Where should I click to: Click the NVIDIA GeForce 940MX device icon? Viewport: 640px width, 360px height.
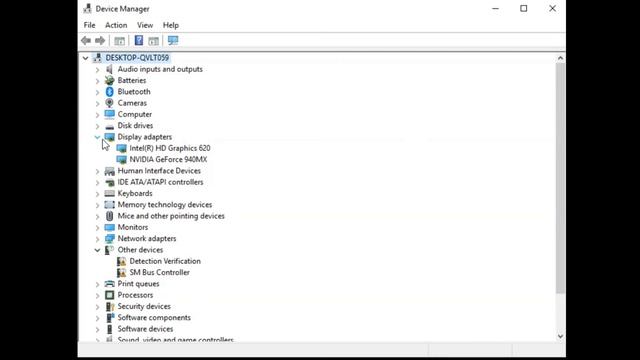point(121,160)
